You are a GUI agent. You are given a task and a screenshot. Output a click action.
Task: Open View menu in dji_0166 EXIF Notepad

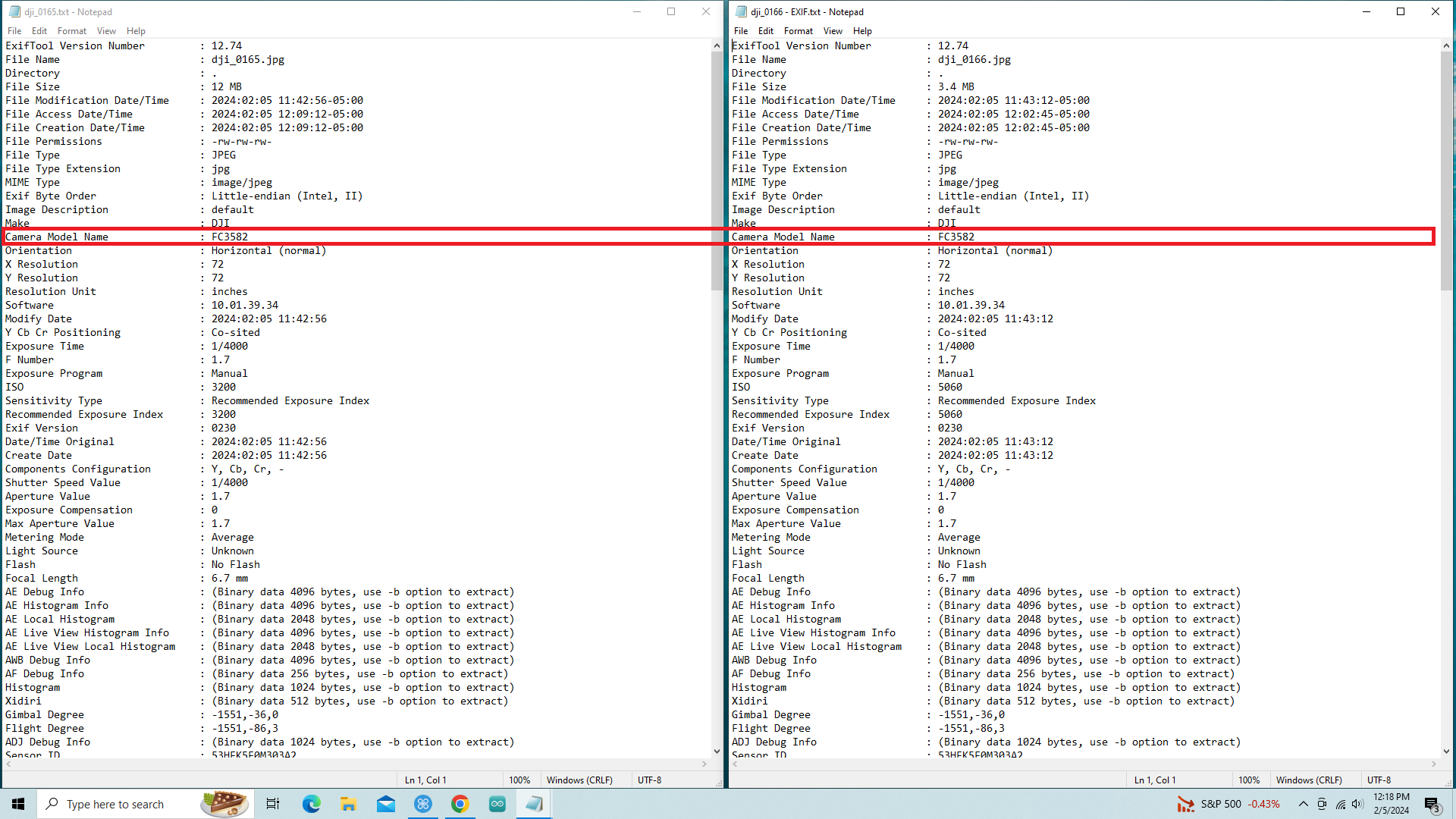coord(833,31)
